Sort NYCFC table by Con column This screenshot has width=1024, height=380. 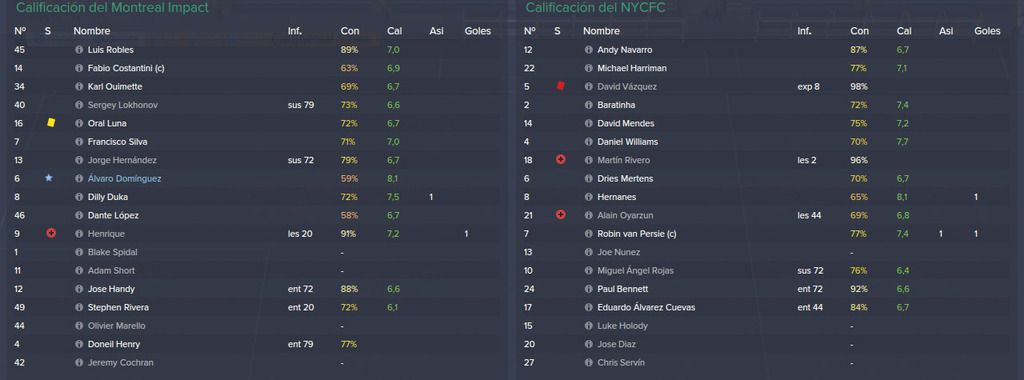click(859, 31)
